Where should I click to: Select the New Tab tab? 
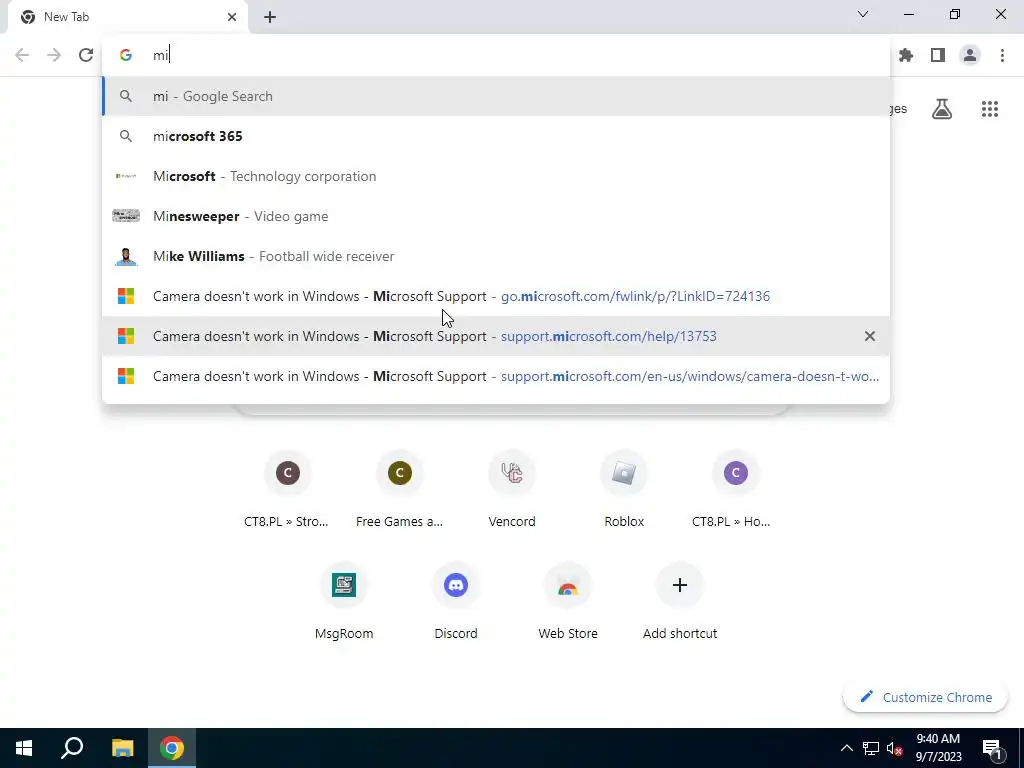(x=128, y=17)
